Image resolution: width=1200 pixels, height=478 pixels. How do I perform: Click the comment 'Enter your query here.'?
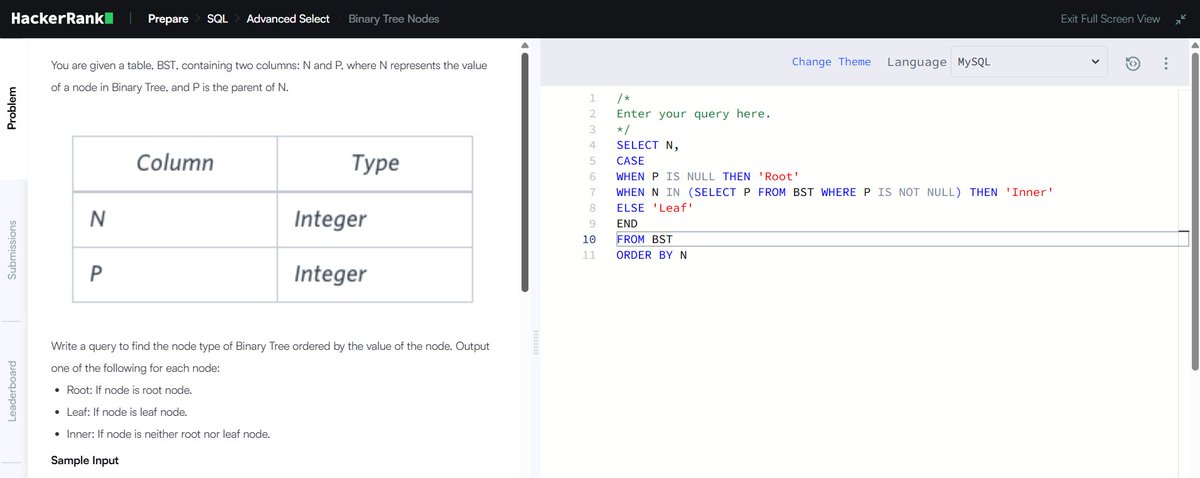[694, 114]
